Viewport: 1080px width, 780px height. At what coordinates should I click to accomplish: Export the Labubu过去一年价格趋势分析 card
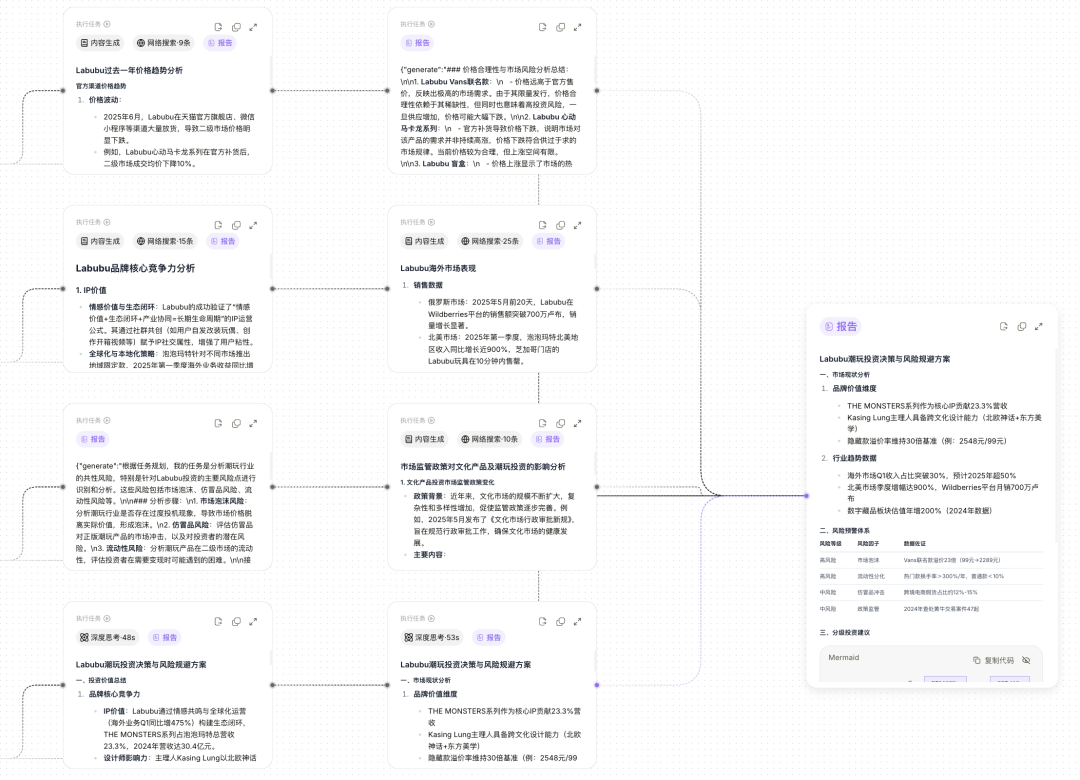218,27
